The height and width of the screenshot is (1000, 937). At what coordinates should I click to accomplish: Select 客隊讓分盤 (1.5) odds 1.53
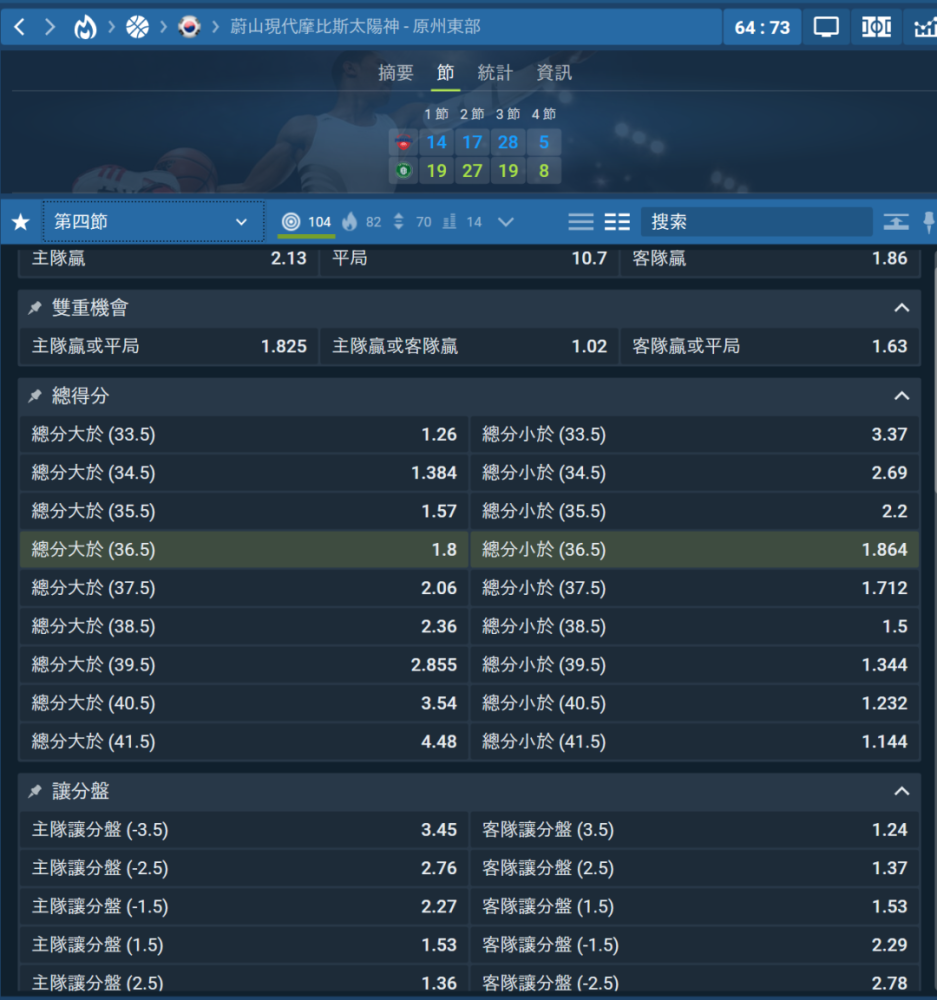tap(695, 907)
